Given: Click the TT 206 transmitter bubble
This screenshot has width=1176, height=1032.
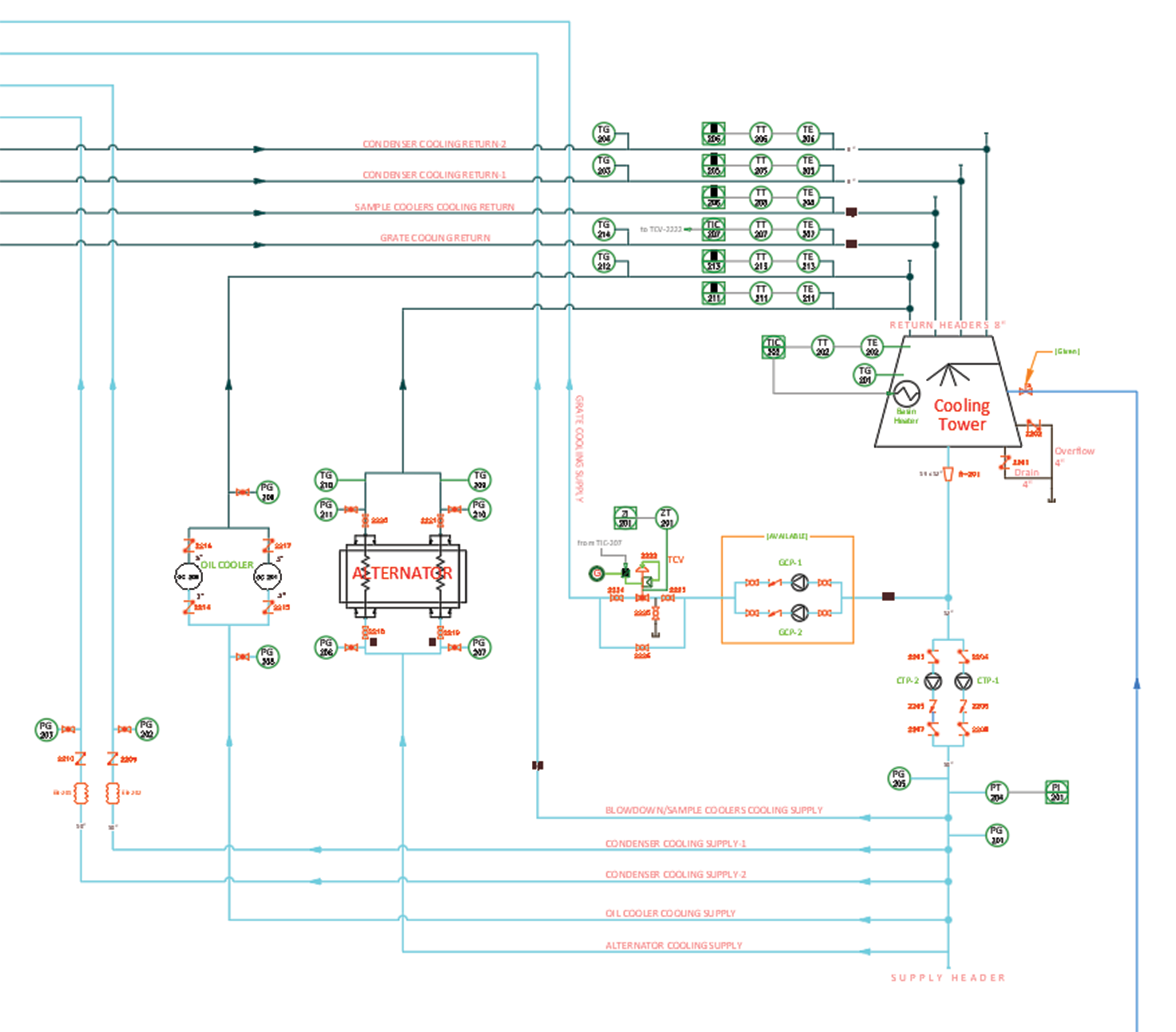Looking at the screenshot, I should pos(761,133).
